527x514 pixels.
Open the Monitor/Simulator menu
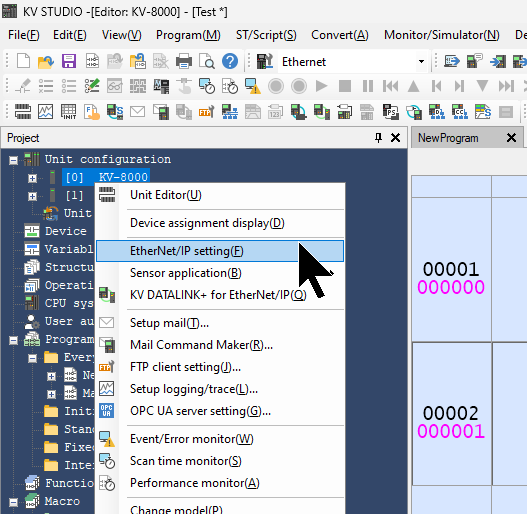(x=442, y=35)
